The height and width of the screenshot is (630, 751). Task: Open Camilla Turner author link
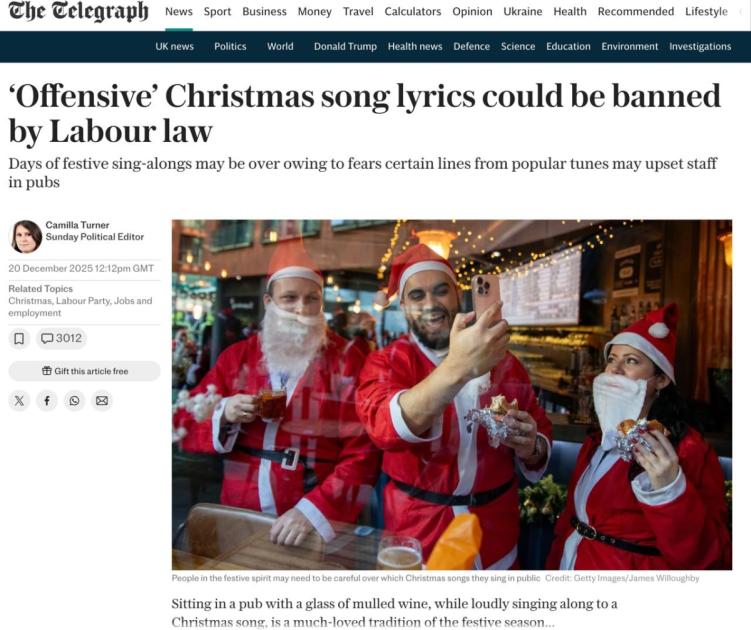[78, 225]
